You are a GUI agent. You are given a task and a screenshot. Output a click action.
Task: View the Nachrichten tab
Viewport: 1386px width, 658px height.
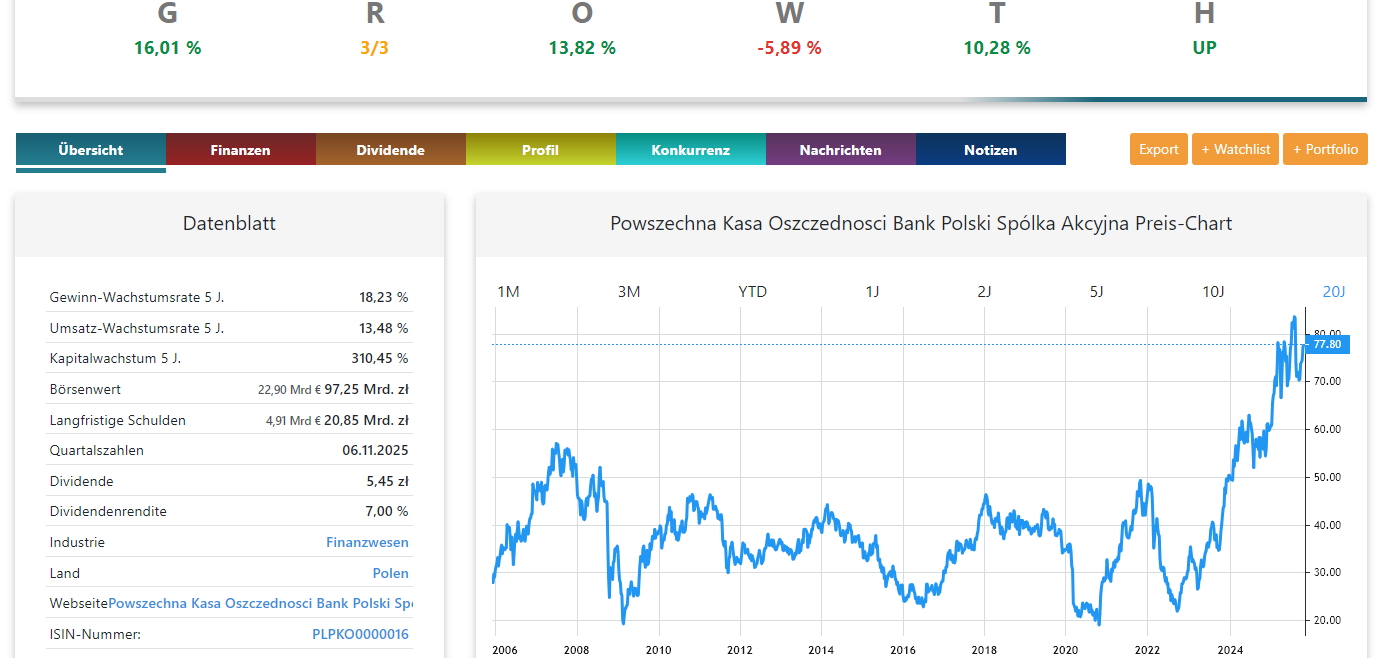point(840,149)
